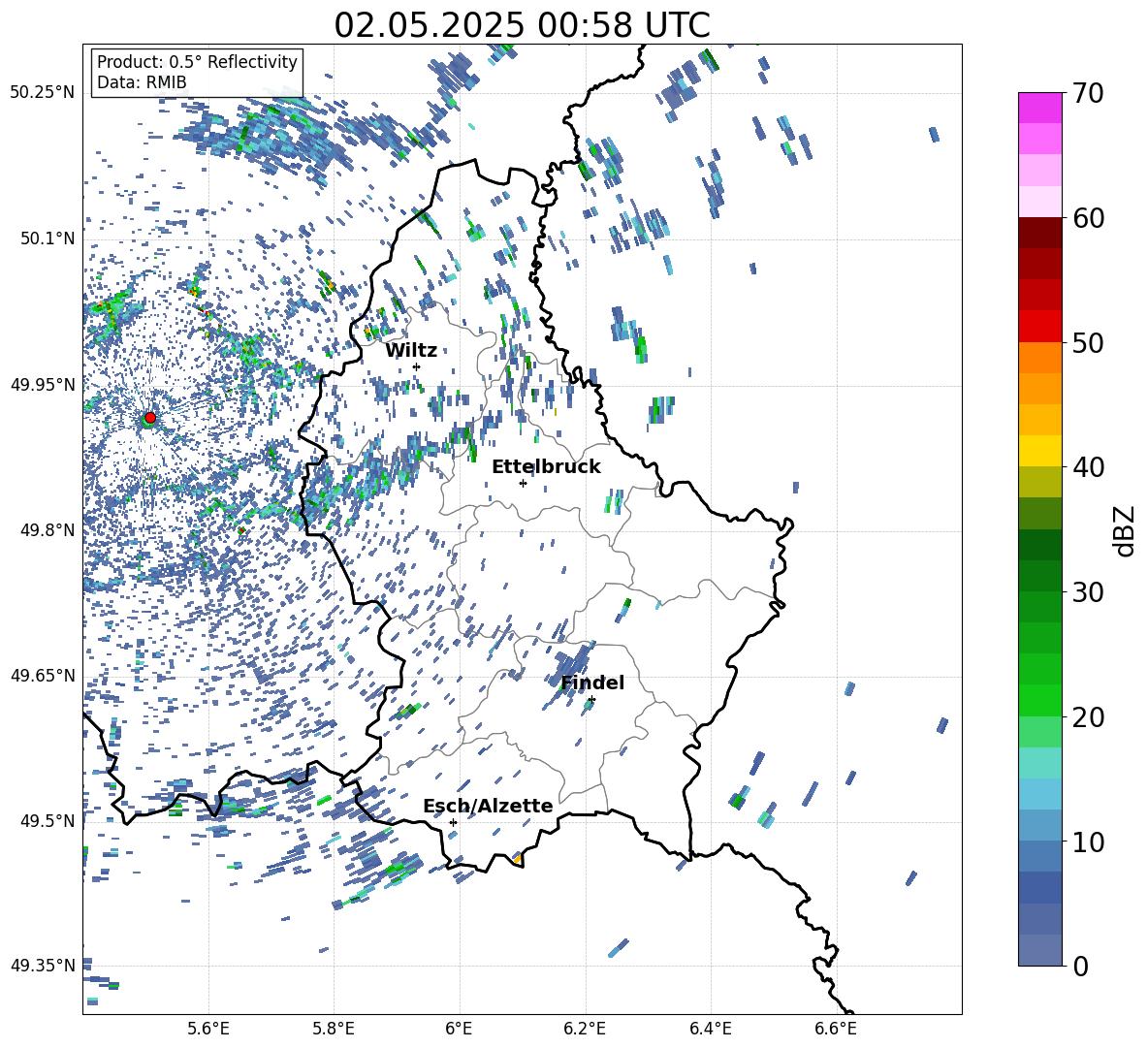Click the 6.2°E longitude label
This screenshot has width=1148, height=1048.
585,1029
